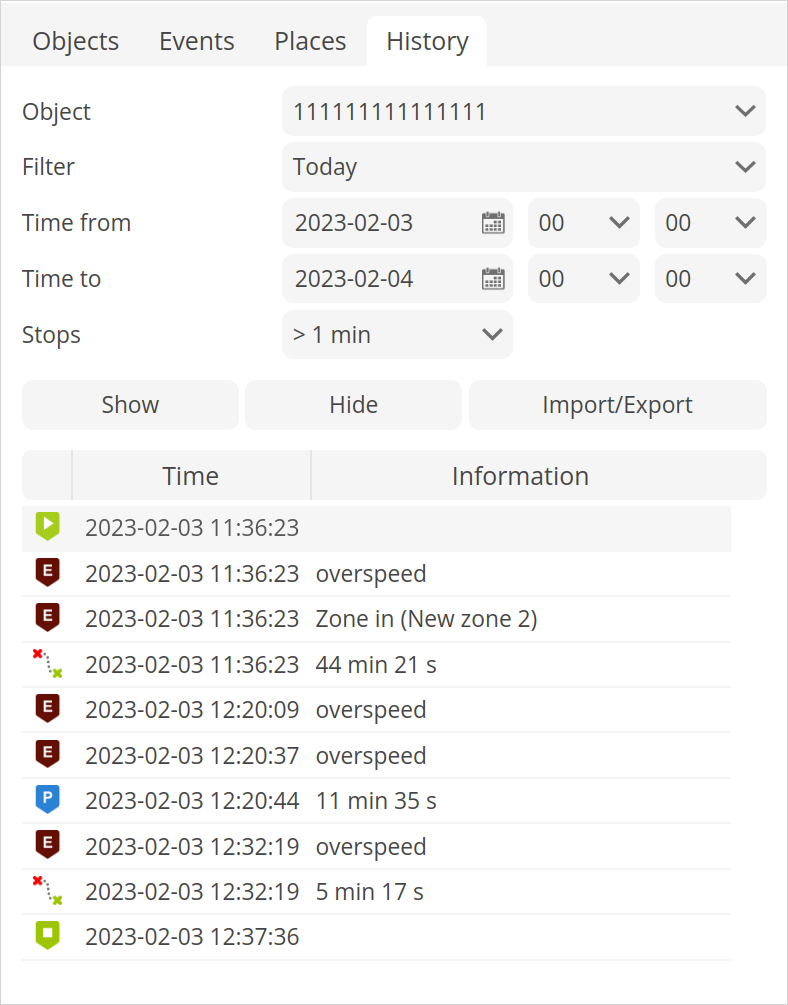
Task: Open the Filter dropdown showing Today
Action: pos(523,167)
